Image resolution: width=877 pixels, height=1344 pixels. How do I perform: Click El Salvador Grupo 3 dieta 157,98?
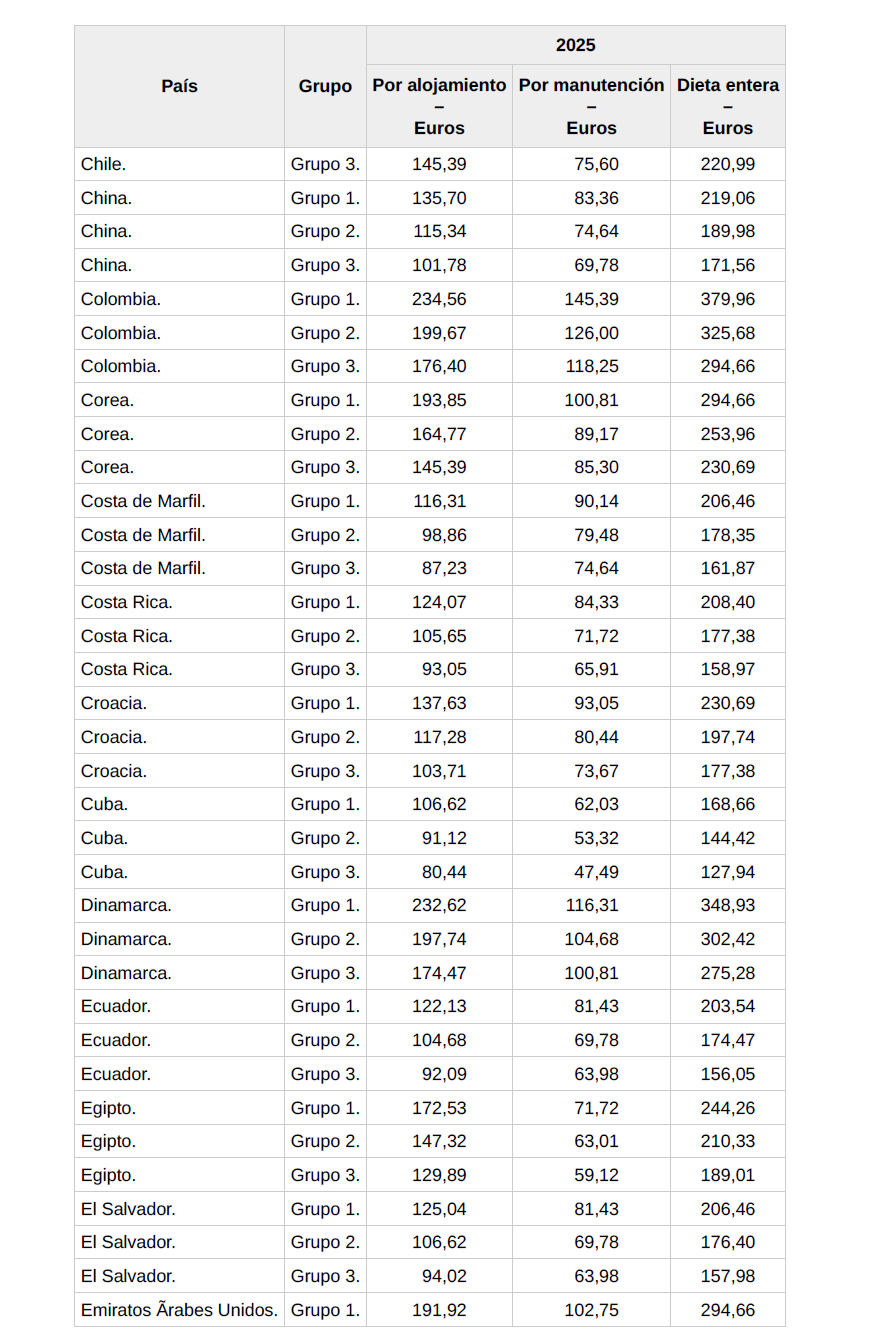(x=728, y=1276)
